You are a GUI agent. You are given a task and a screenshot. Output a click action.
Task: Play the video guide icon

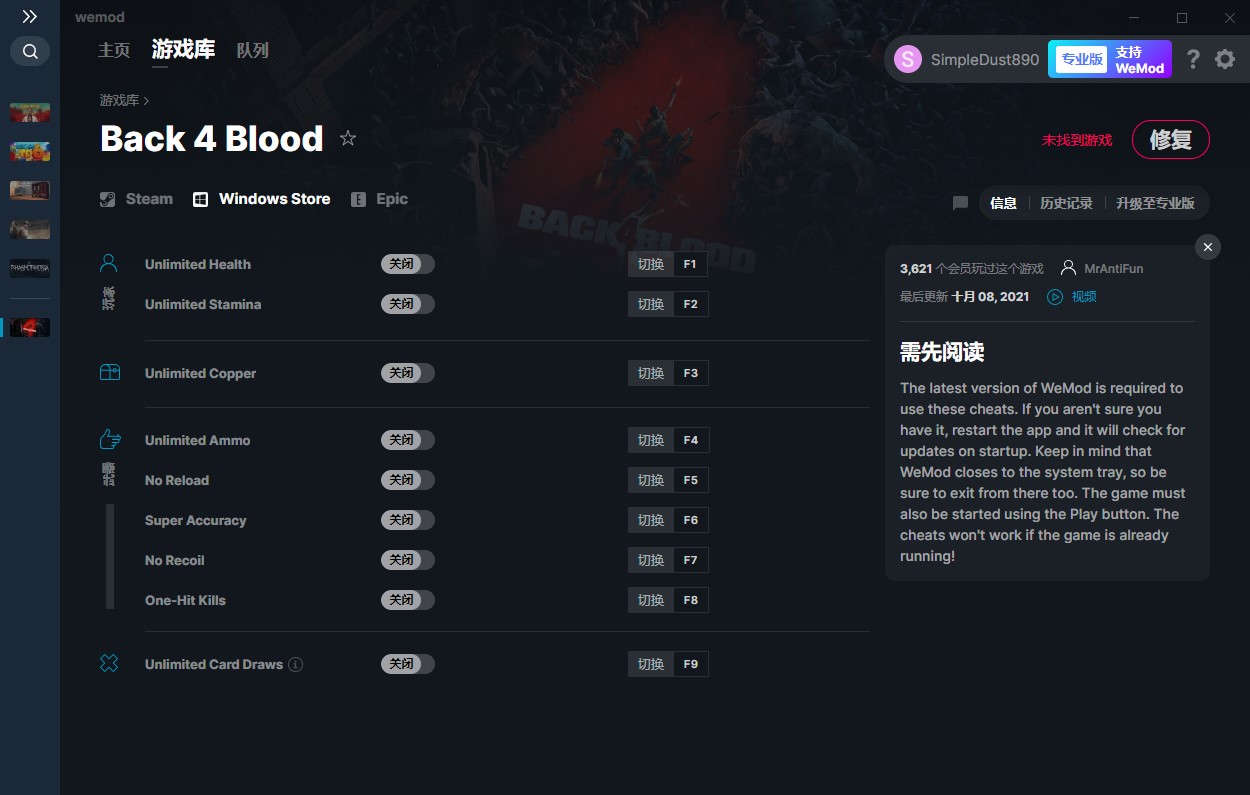pos(1055,296)
